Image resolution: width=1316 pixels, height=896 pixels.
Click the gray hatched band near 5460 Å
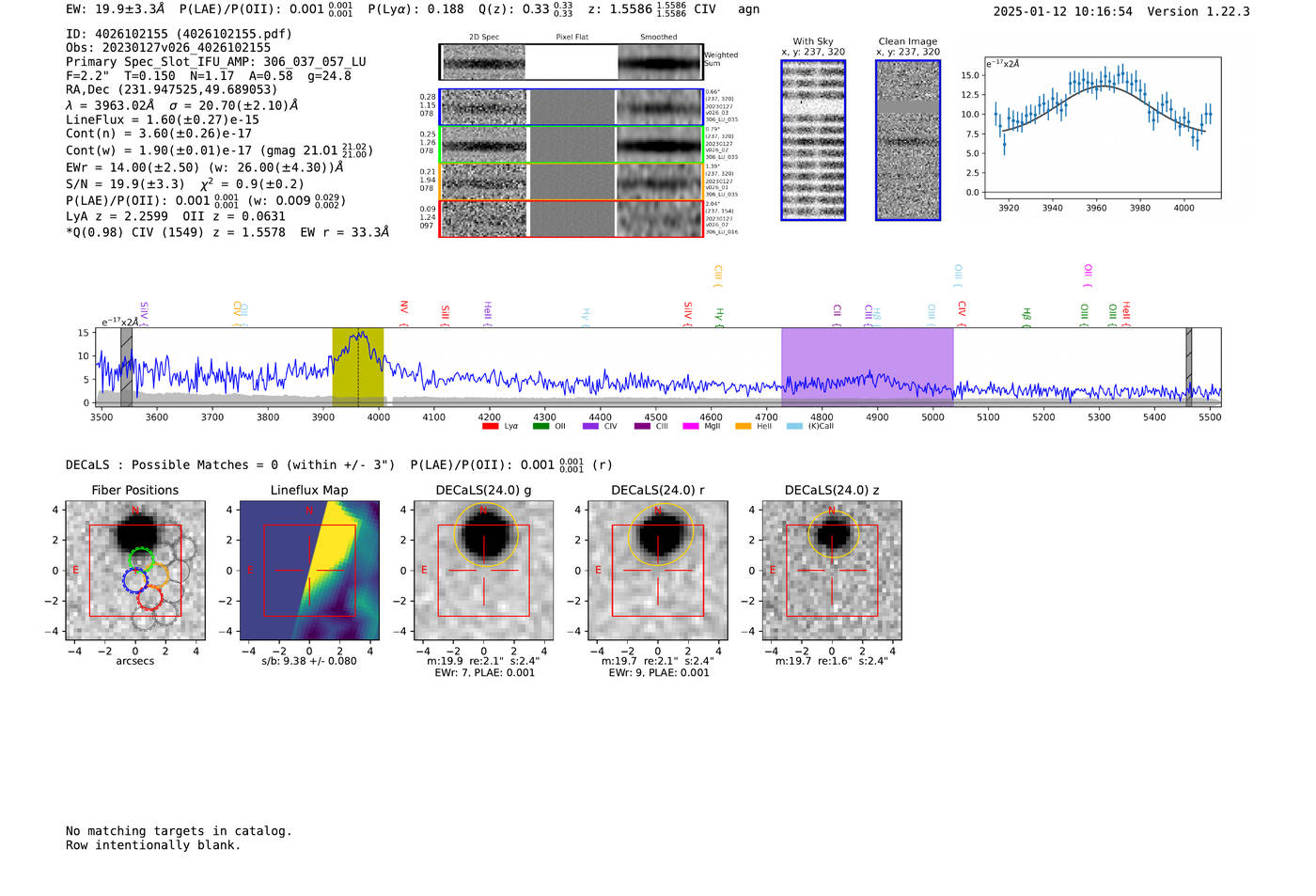pyautogui.click(x=1188, y=367)
